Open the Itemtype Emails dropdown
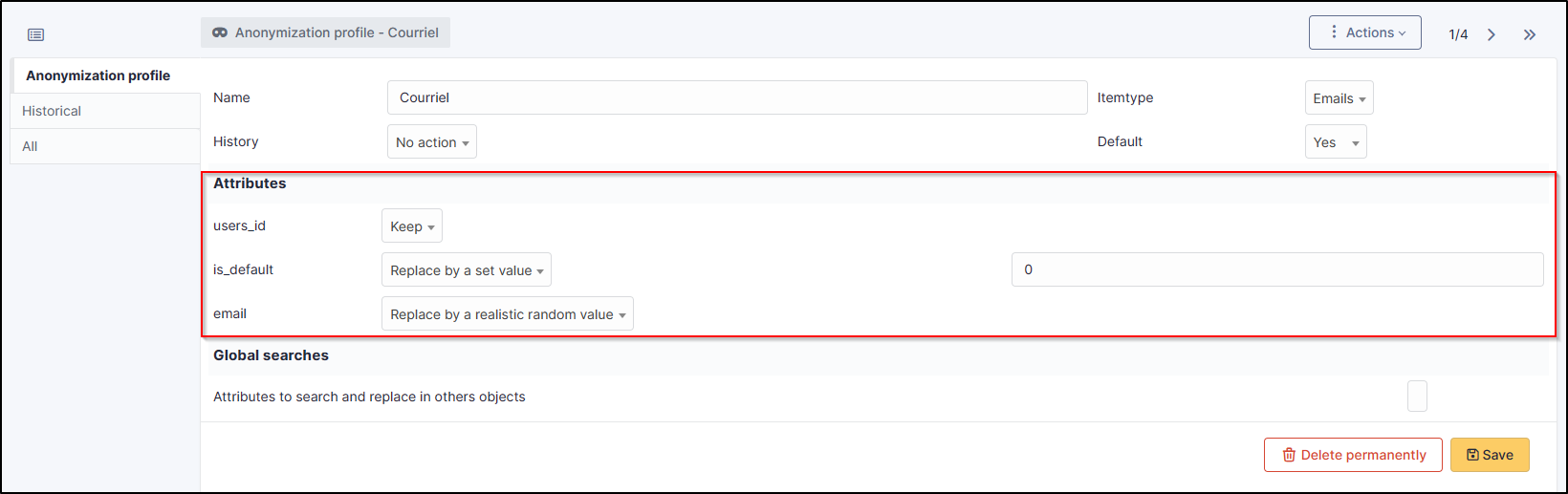This screenshot has width=1568, height=494. (1339, 98)
